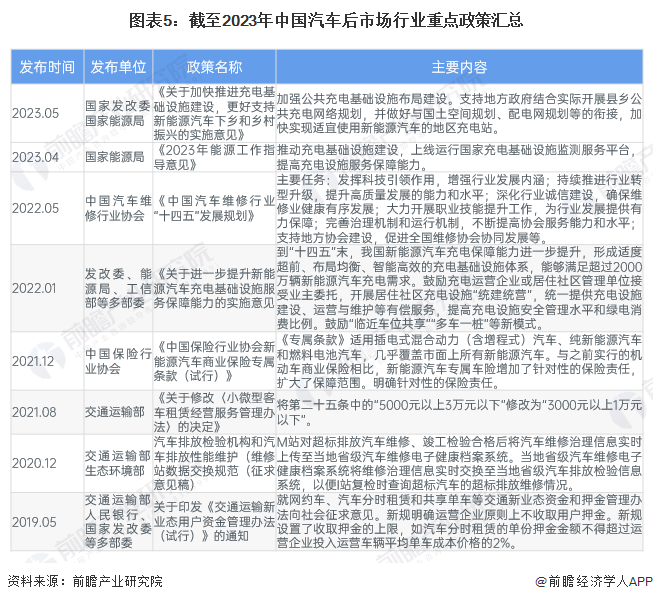Click the policy name 《关于加快推进充电基础设施建设…》

tap(214, 113)
